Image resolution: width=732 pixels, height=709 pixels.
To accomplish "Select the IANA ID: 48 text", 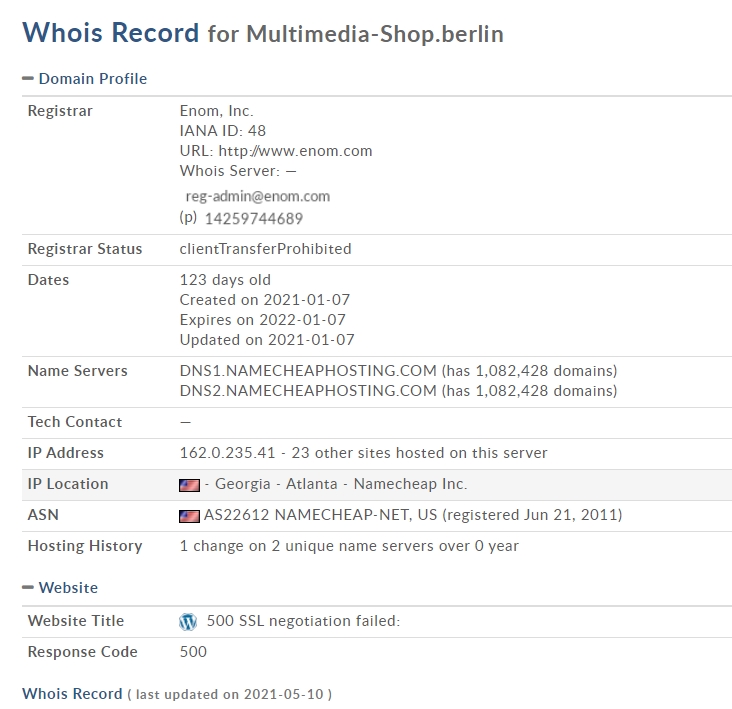I will click(x=223, y=131).
